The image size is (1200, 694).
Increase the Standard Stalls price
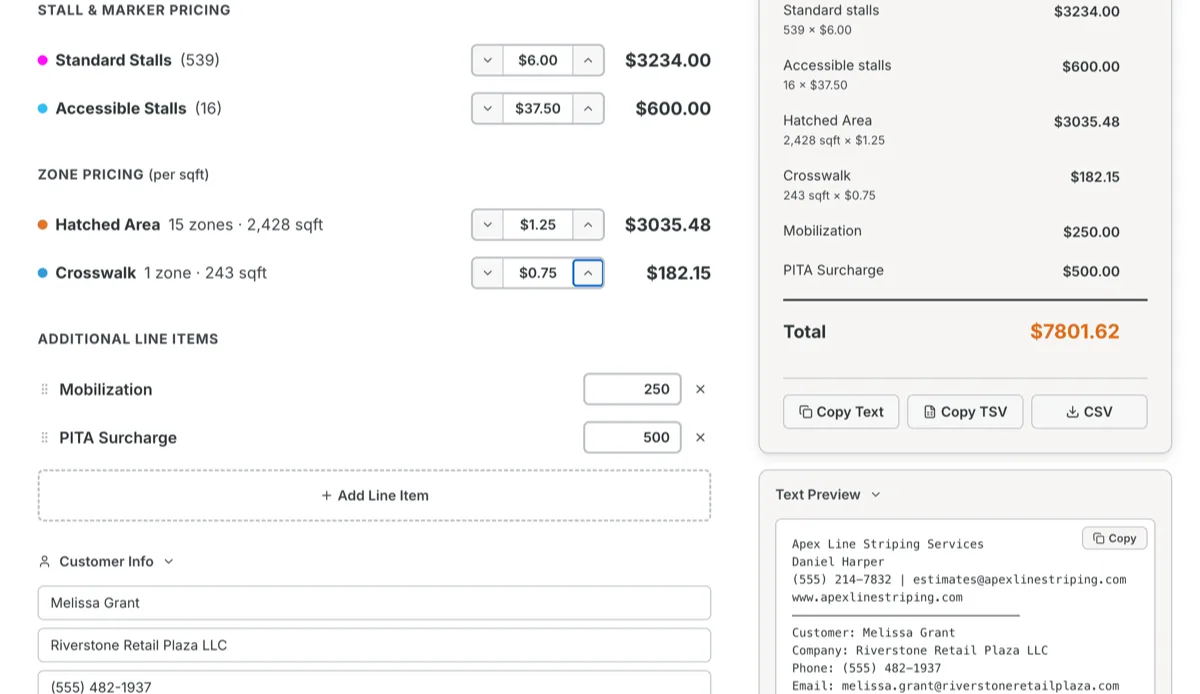coord(588,60)
